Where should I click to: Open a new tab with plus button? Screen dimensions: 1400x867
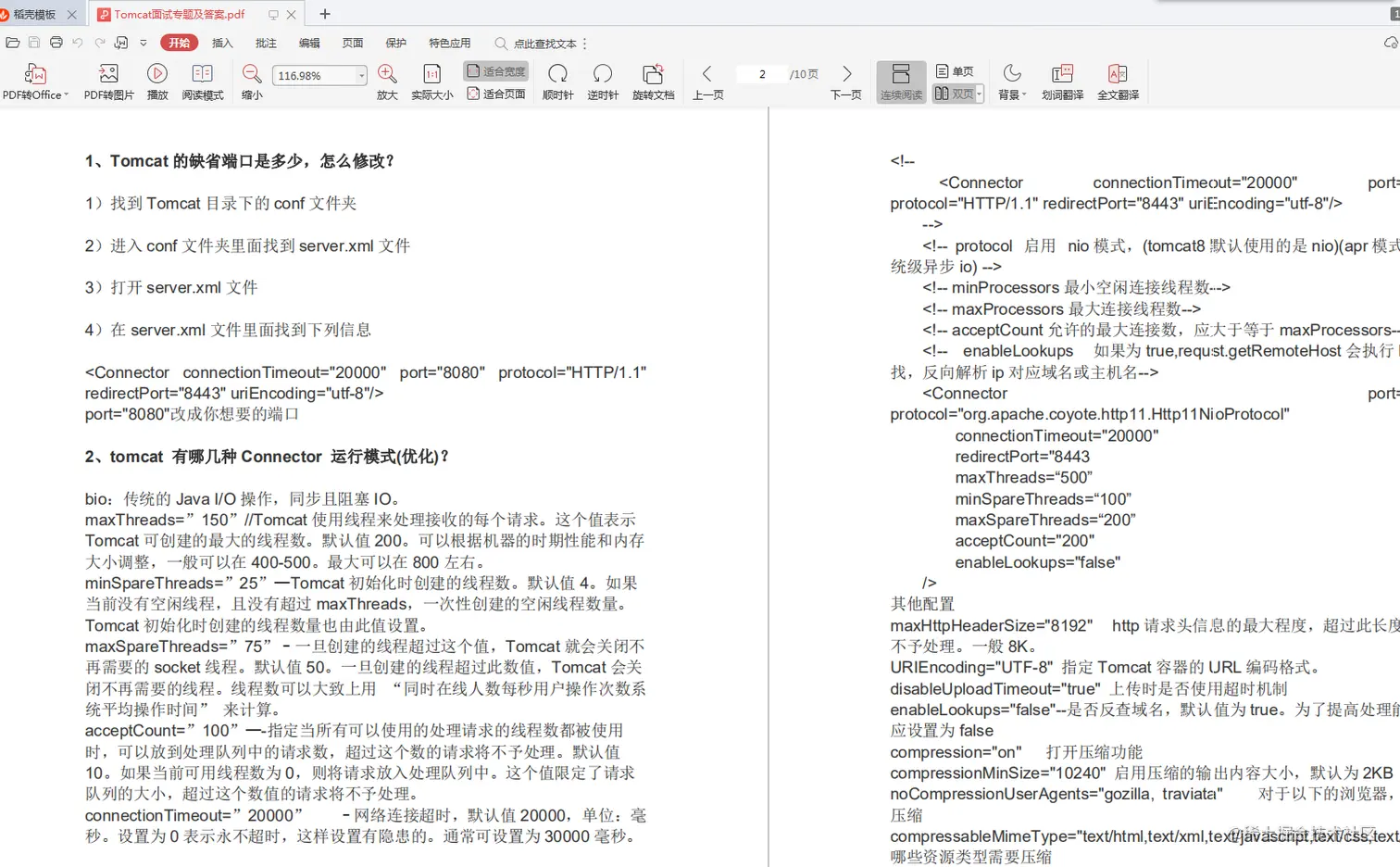(325, 14)
